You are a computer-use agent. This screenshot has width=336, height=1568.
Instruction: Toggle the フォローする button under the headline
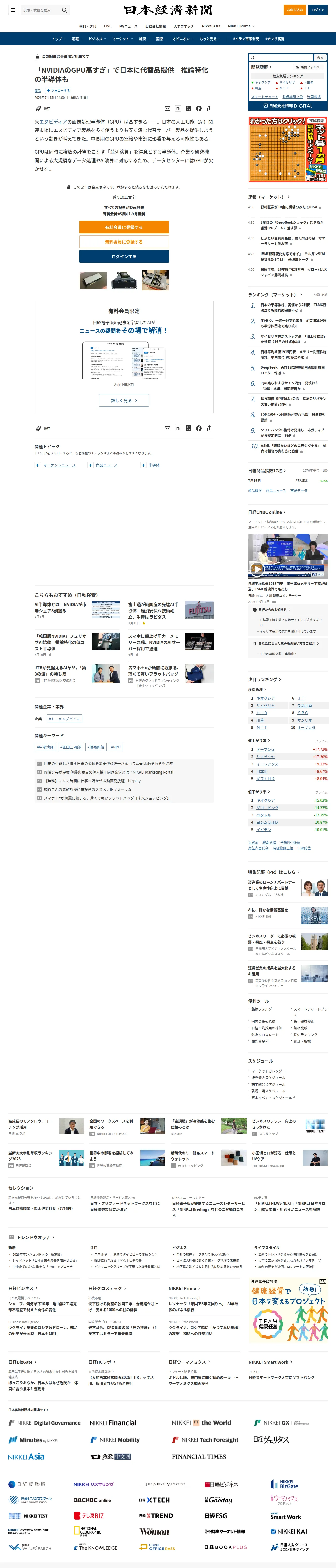(58, 91)
